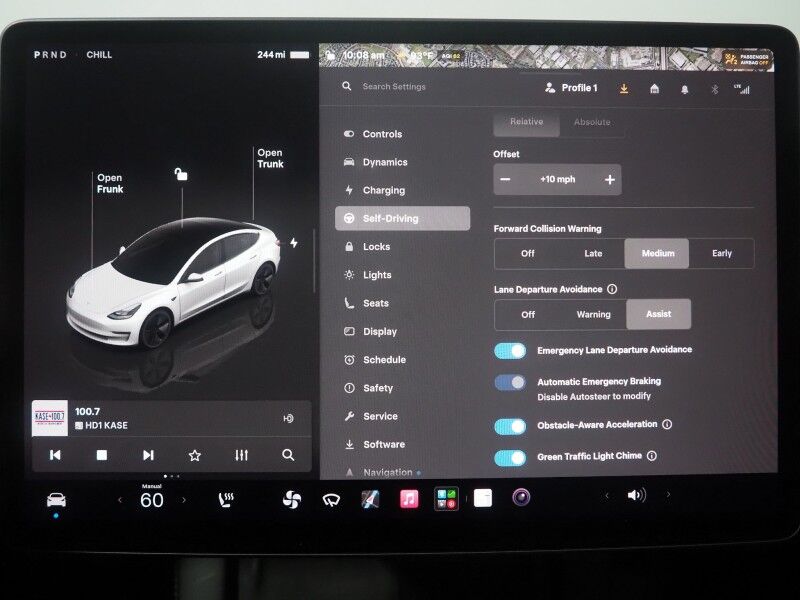Open Bluetooth settings icon
The image size is (800, 600).
click(x=715, y=89)
